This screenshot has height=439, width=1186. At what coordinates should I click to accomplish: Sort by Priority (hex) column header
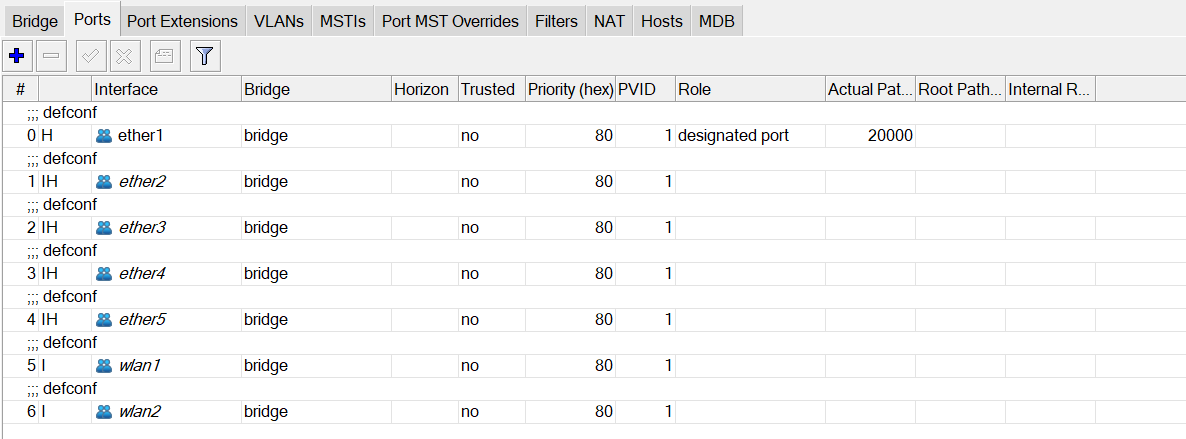click(569, 89)
